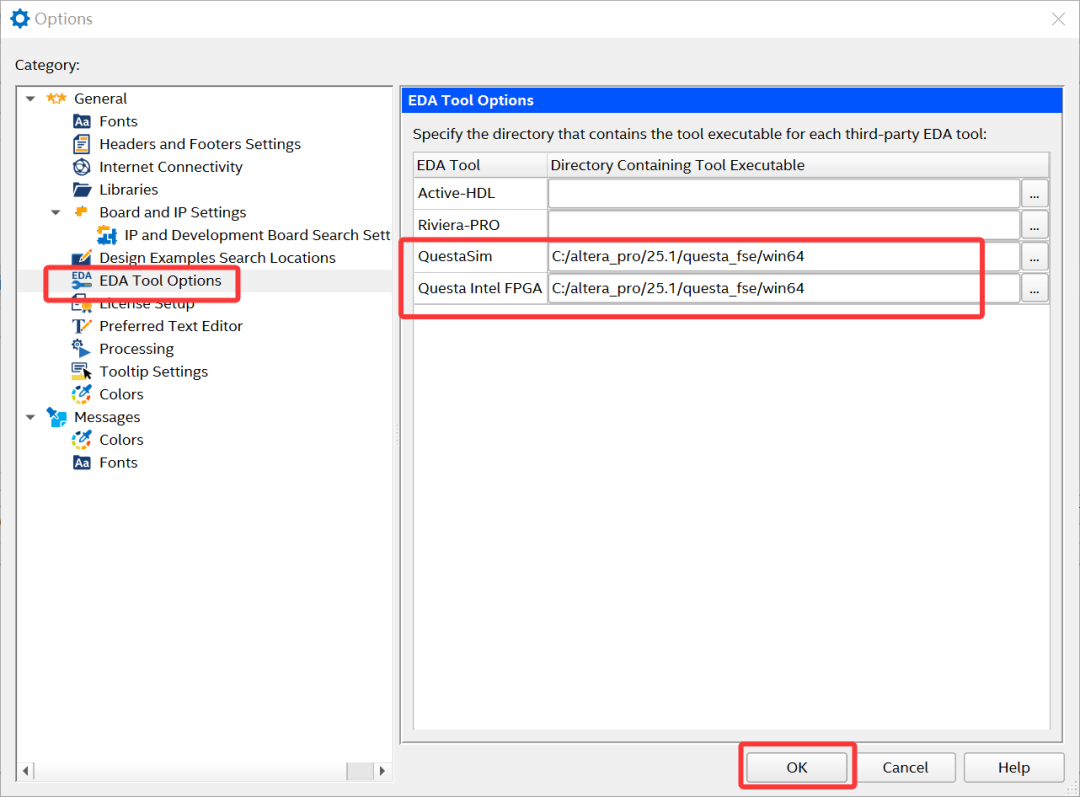Collapse the Messages category tree
Image resolution: width=1080 pixels, height=797 pixels.
click(30, 417)
